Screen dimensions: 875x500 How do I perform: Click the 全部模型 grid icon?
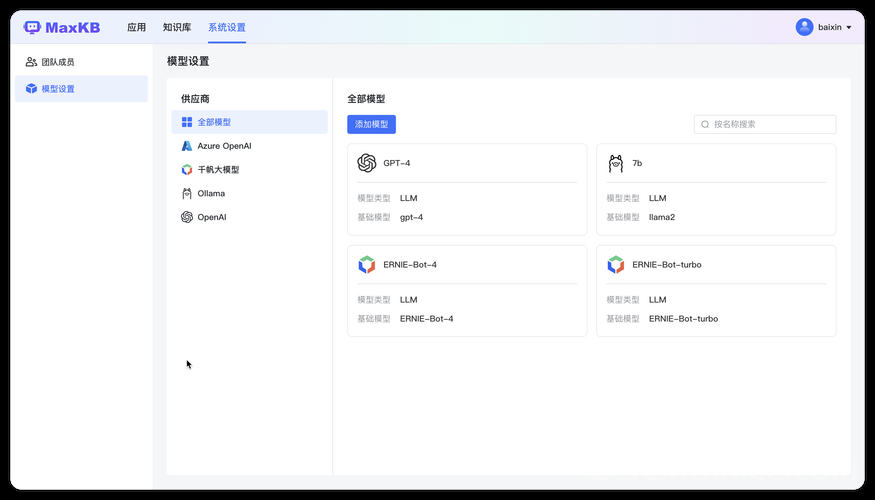(x=187, y=122)
